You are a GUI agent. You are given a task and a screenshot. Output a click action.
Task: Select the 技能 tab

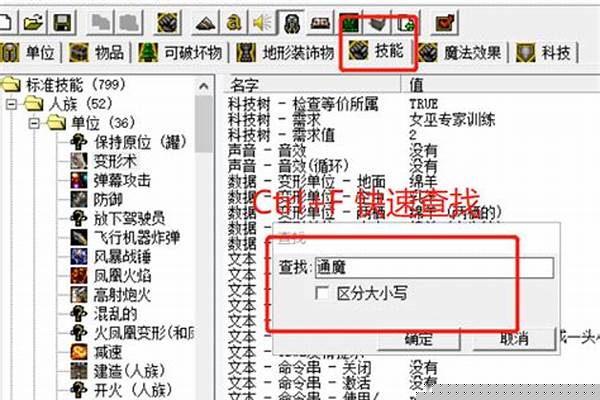377,51
